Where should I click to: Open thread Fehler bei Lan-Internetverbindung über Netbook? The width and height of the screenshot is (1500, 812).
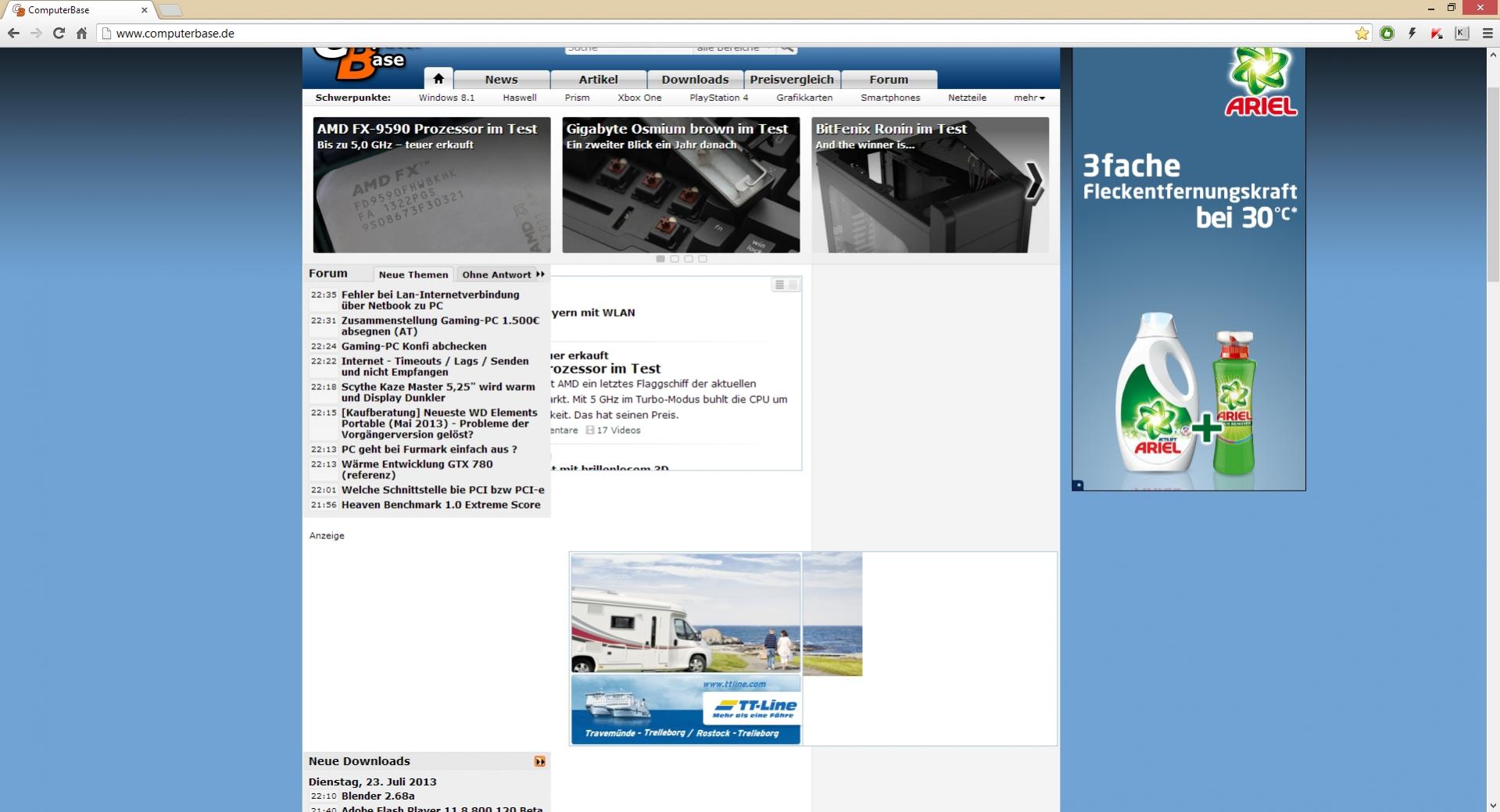tap(430, 300)
